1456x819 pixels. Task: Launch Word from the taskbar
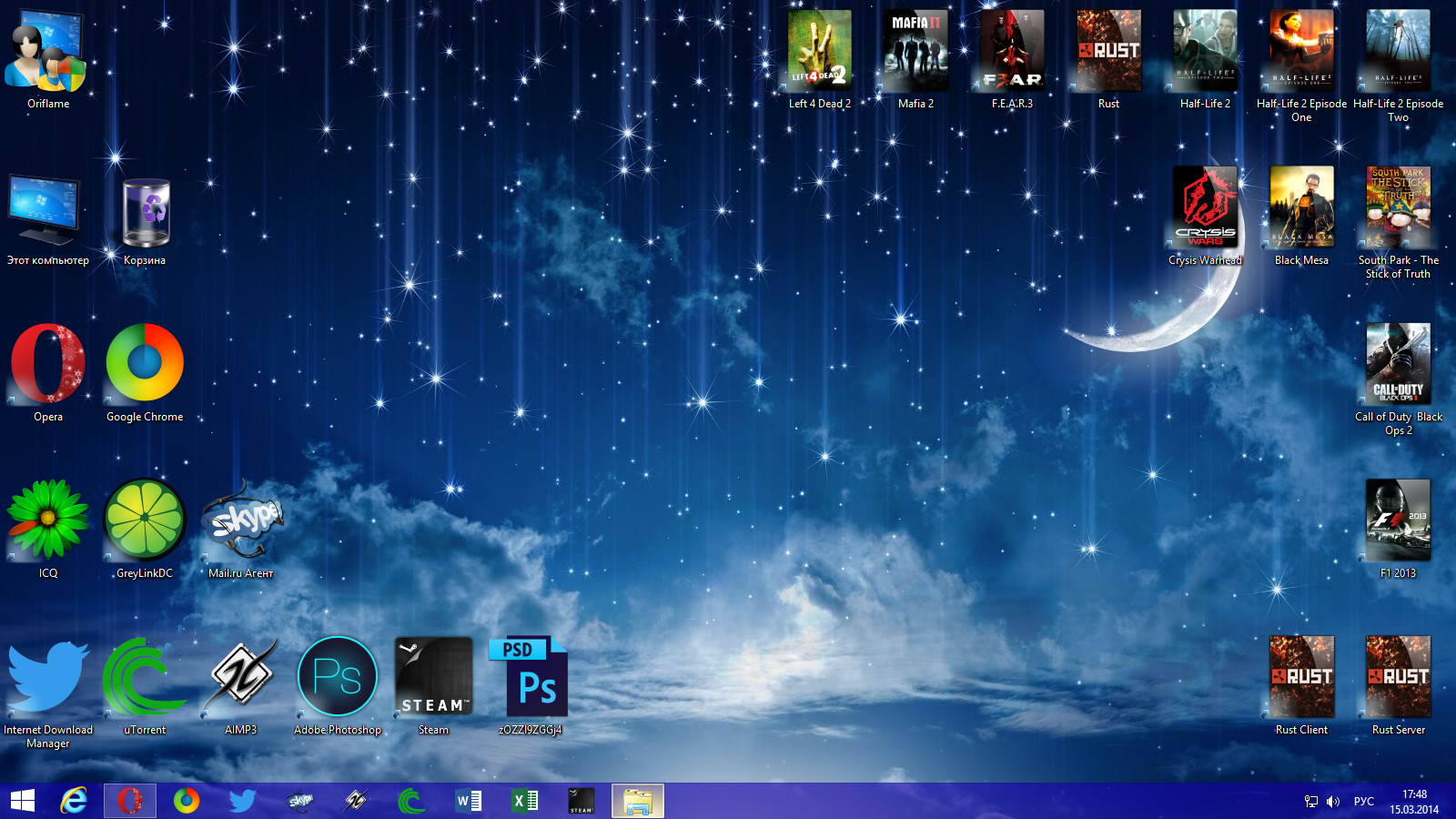pos(469,801)
